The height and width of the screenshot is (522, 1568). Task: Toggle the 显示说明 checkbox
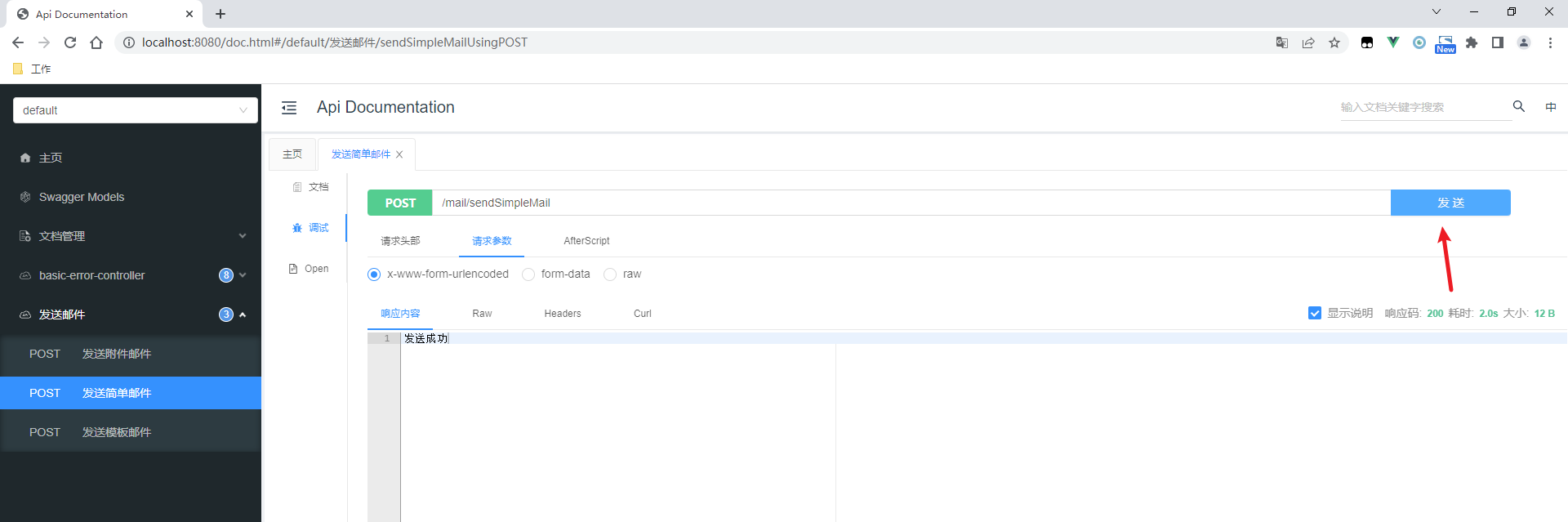coord(1315,313)
